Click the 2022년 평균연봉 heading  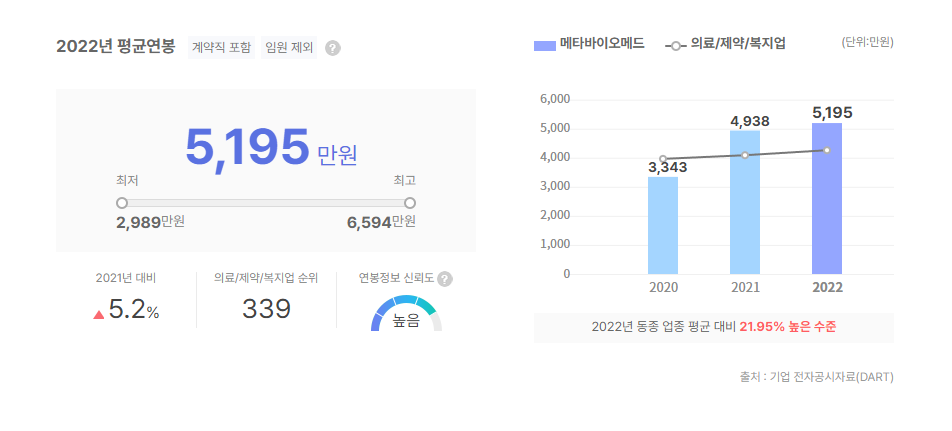pos(115,47)
